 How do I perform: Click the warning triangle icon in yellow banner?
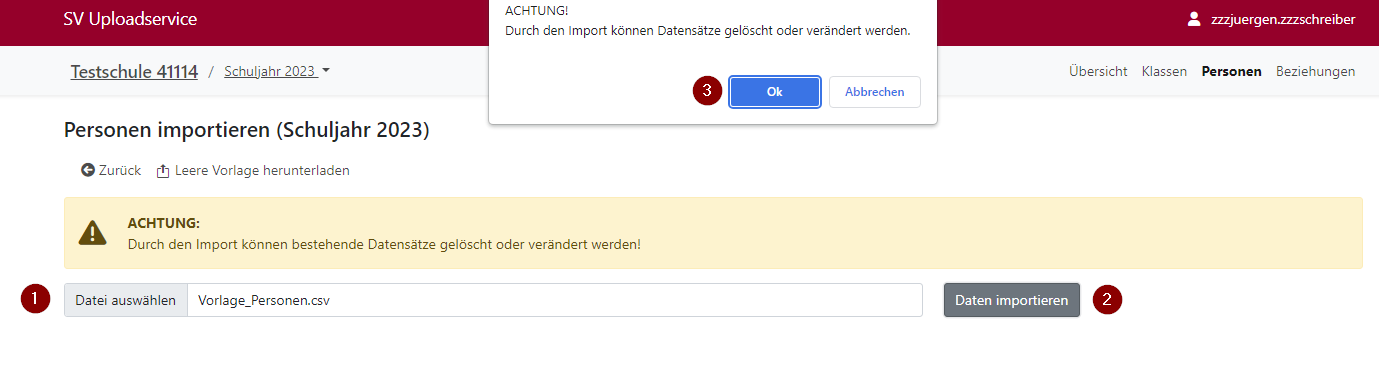[x=93, y=233]
